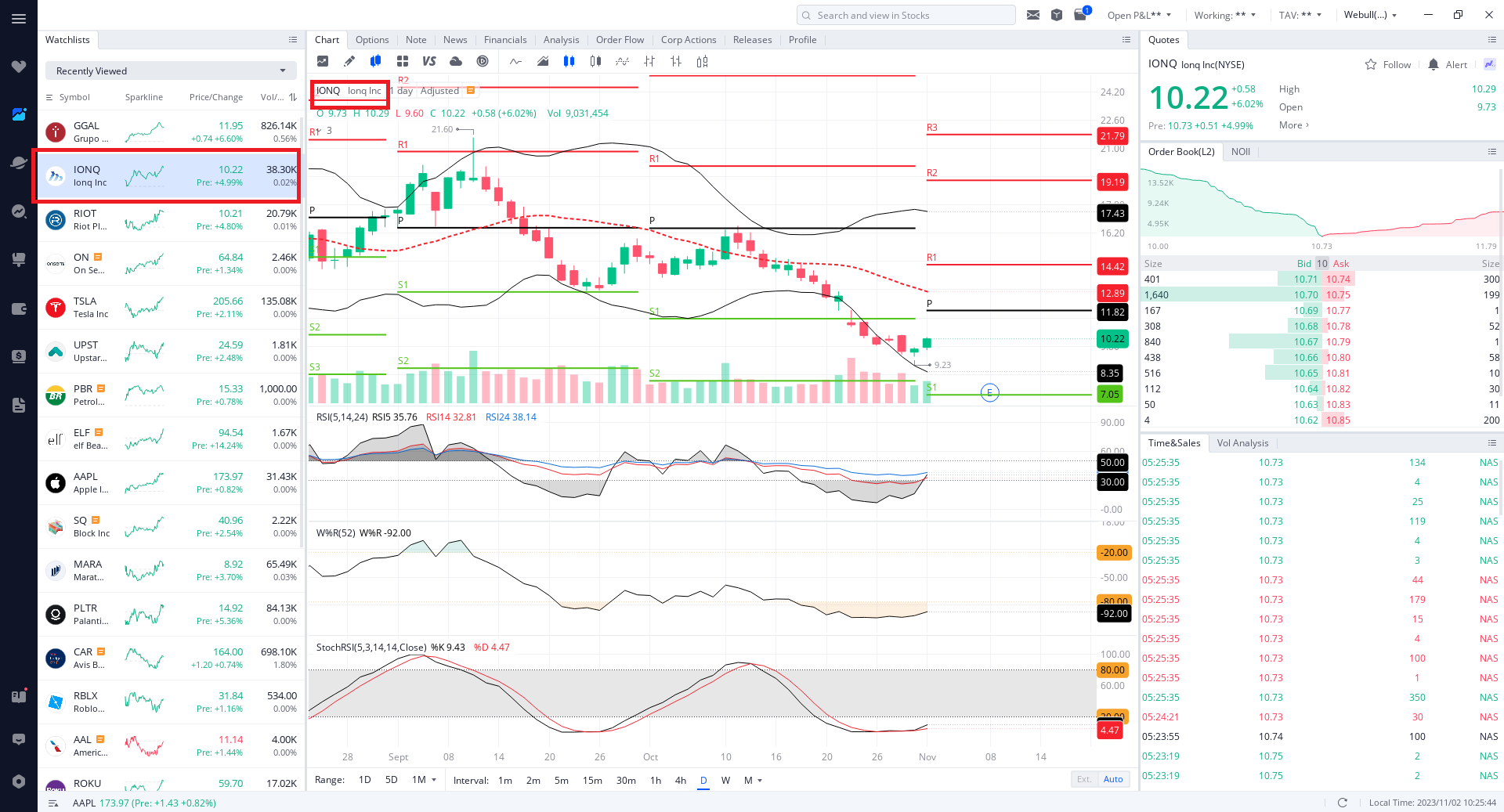
Task: Select the 5D range option
Action: point(392,780)
